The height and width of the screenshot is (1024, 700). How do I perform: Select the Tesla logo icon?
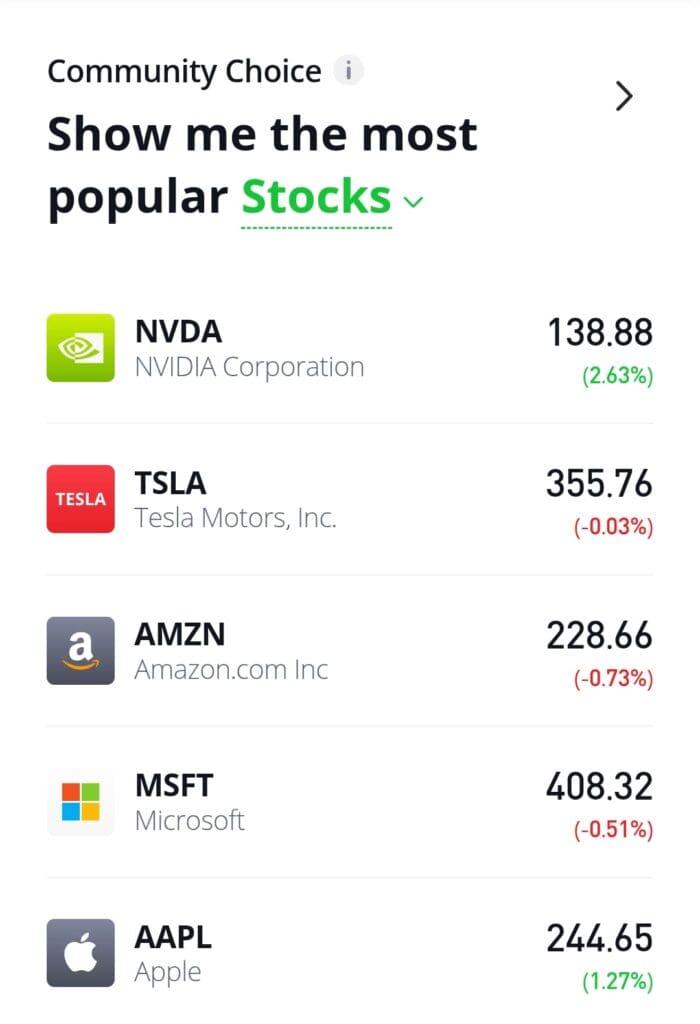[x=79, y=499]
